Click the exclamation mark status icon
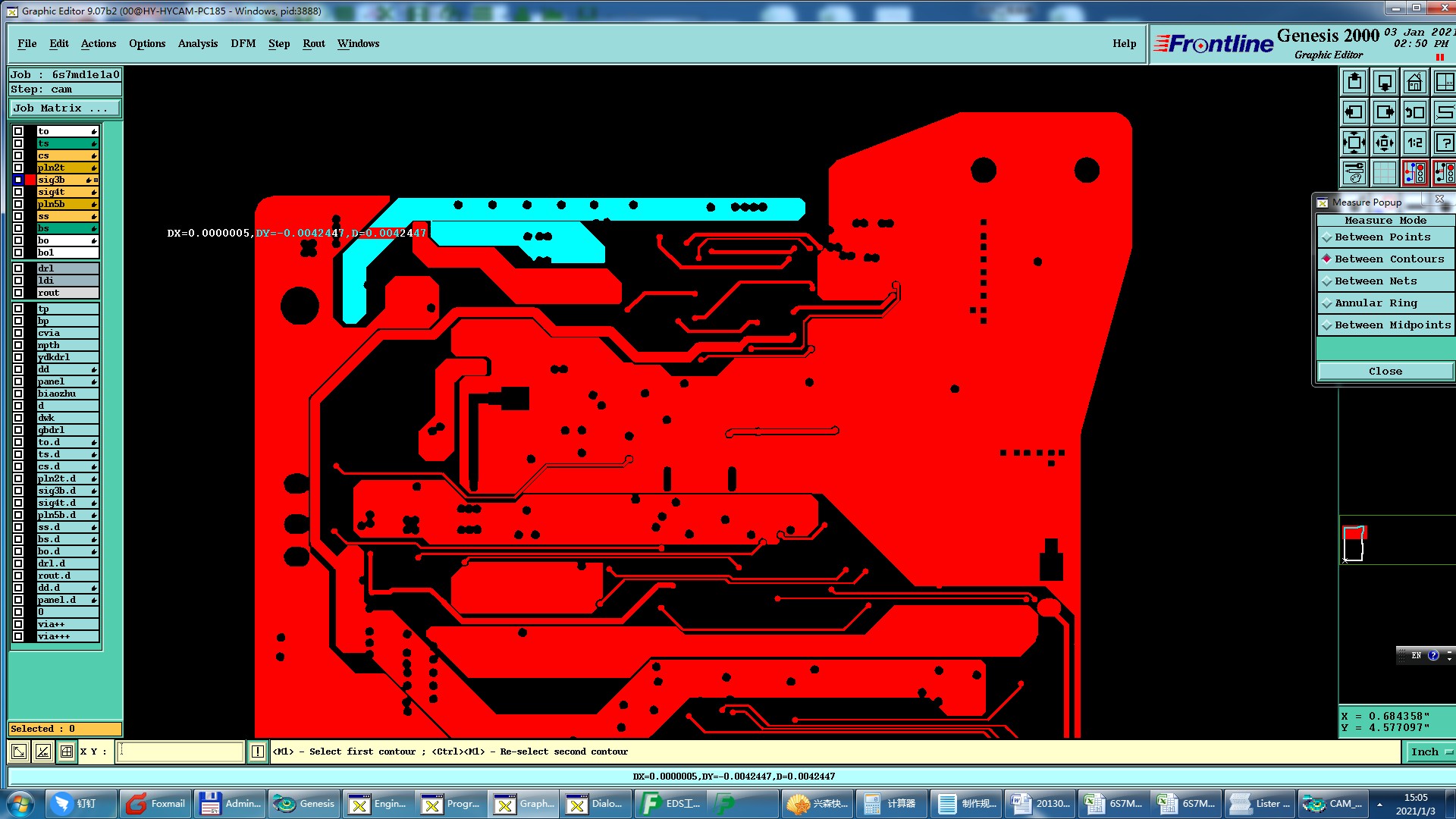 tap(258, 752)
